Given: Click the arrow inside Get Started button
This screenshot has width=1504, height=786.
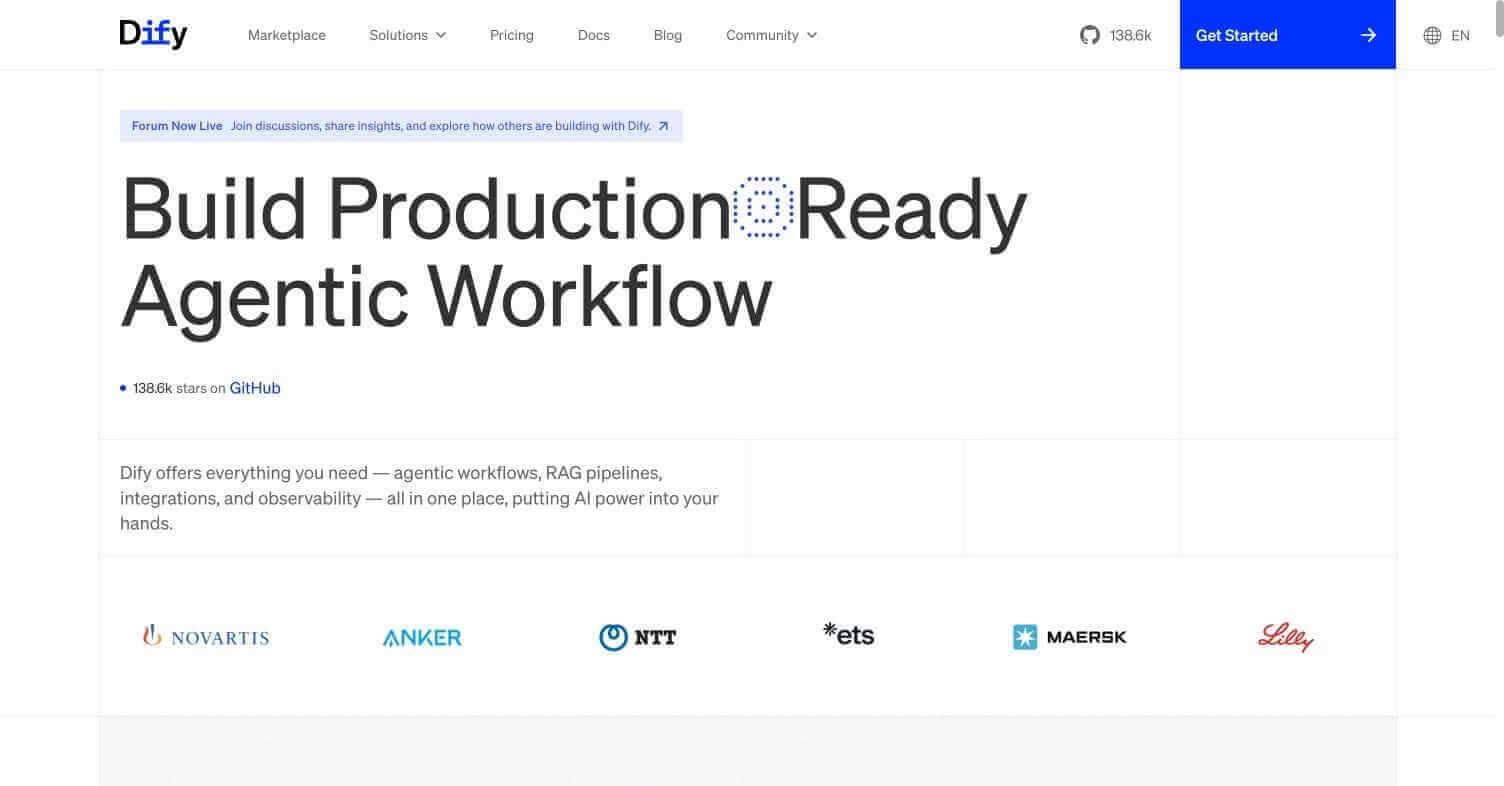Looking at the screenshot, I should coord(1367,34).
